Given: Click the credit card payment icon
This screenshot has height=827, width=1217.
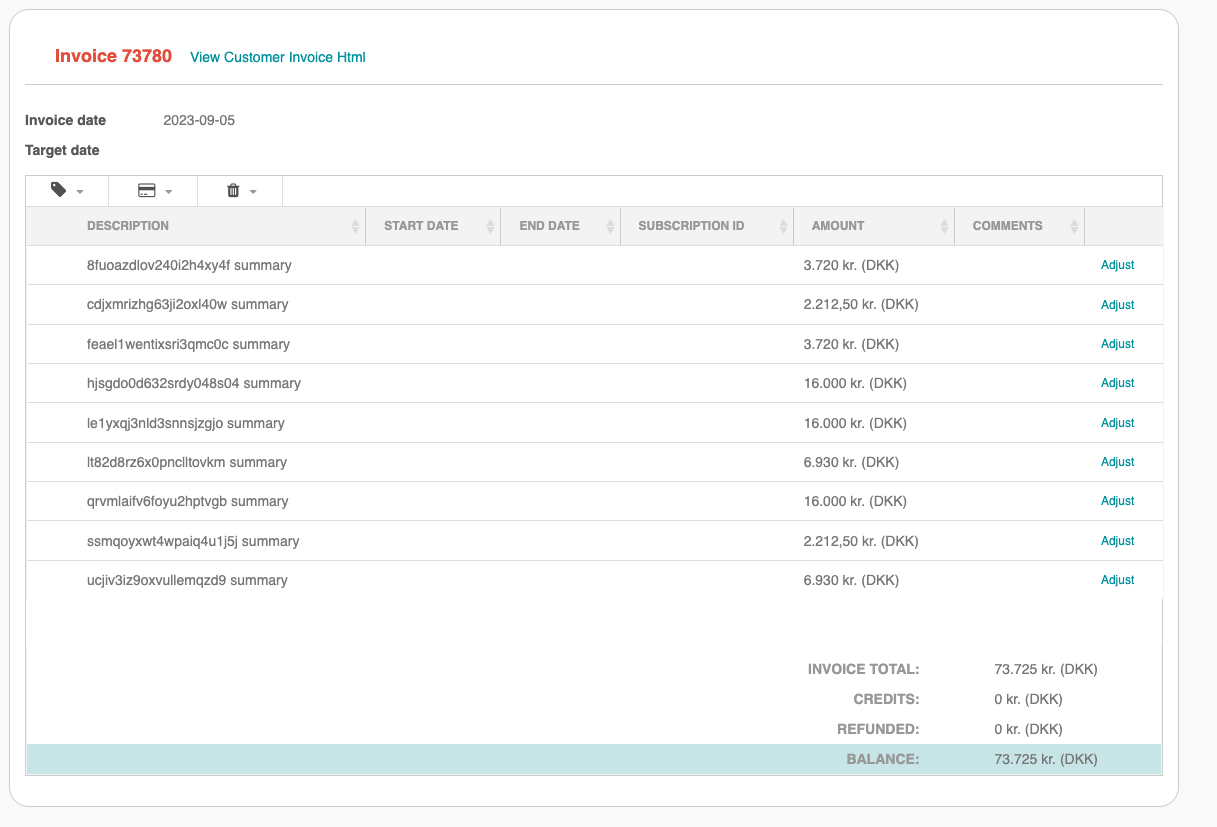Looking at the screenshot, I should click(x=144, y=190).
